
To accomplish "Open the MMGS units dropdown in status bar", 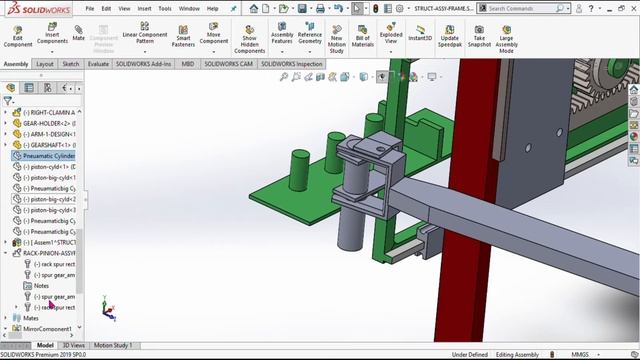I will (585, 354).
